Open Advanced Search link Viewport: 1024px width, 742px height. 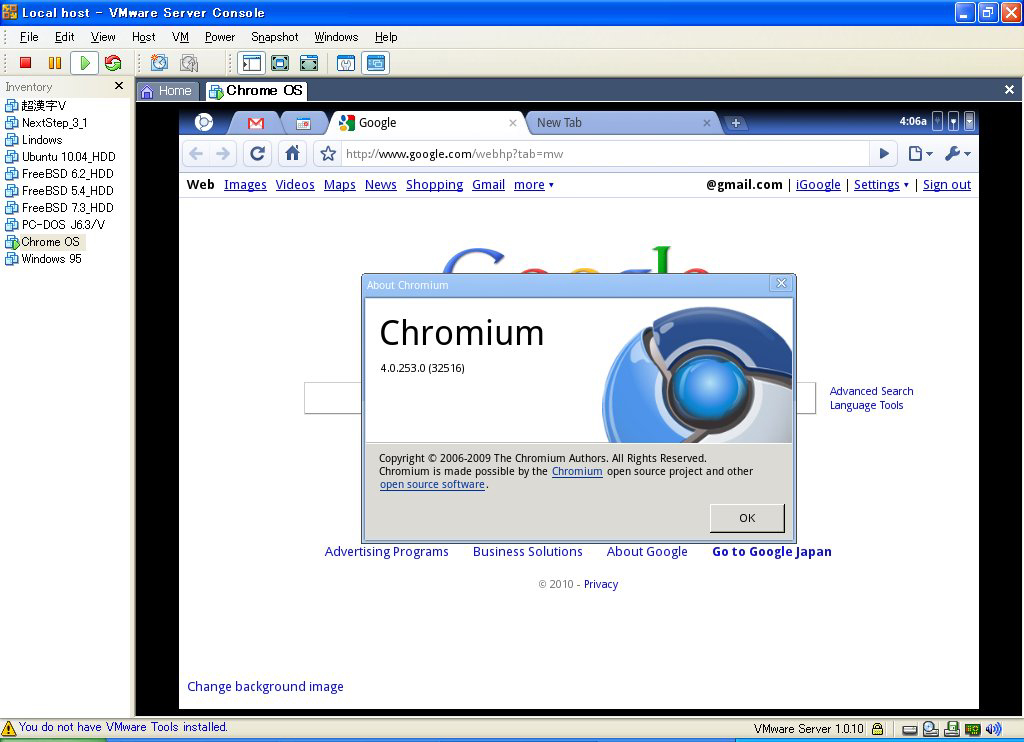click(871, 391)
